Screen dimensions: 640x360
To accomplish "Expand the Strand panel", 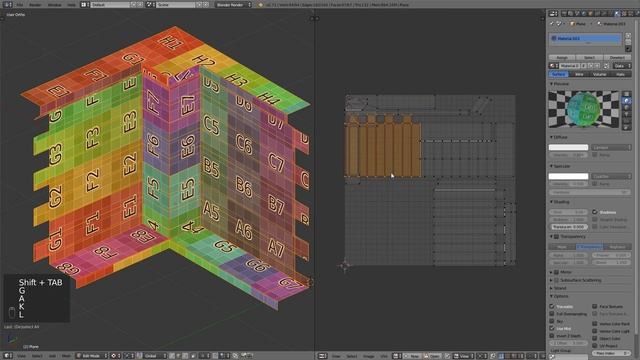I will tap(551, 288).
